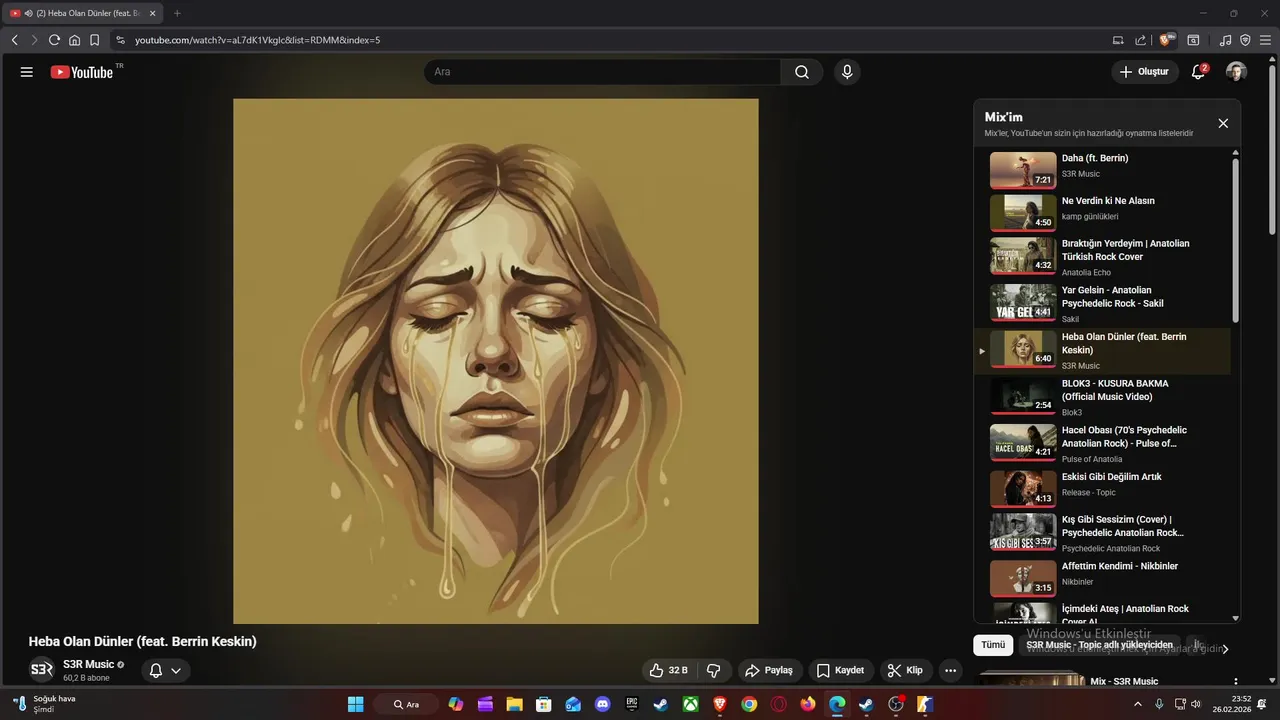1280x720 pixels.
Task: Select the Tümü filter chip
Action: point(993,645)
